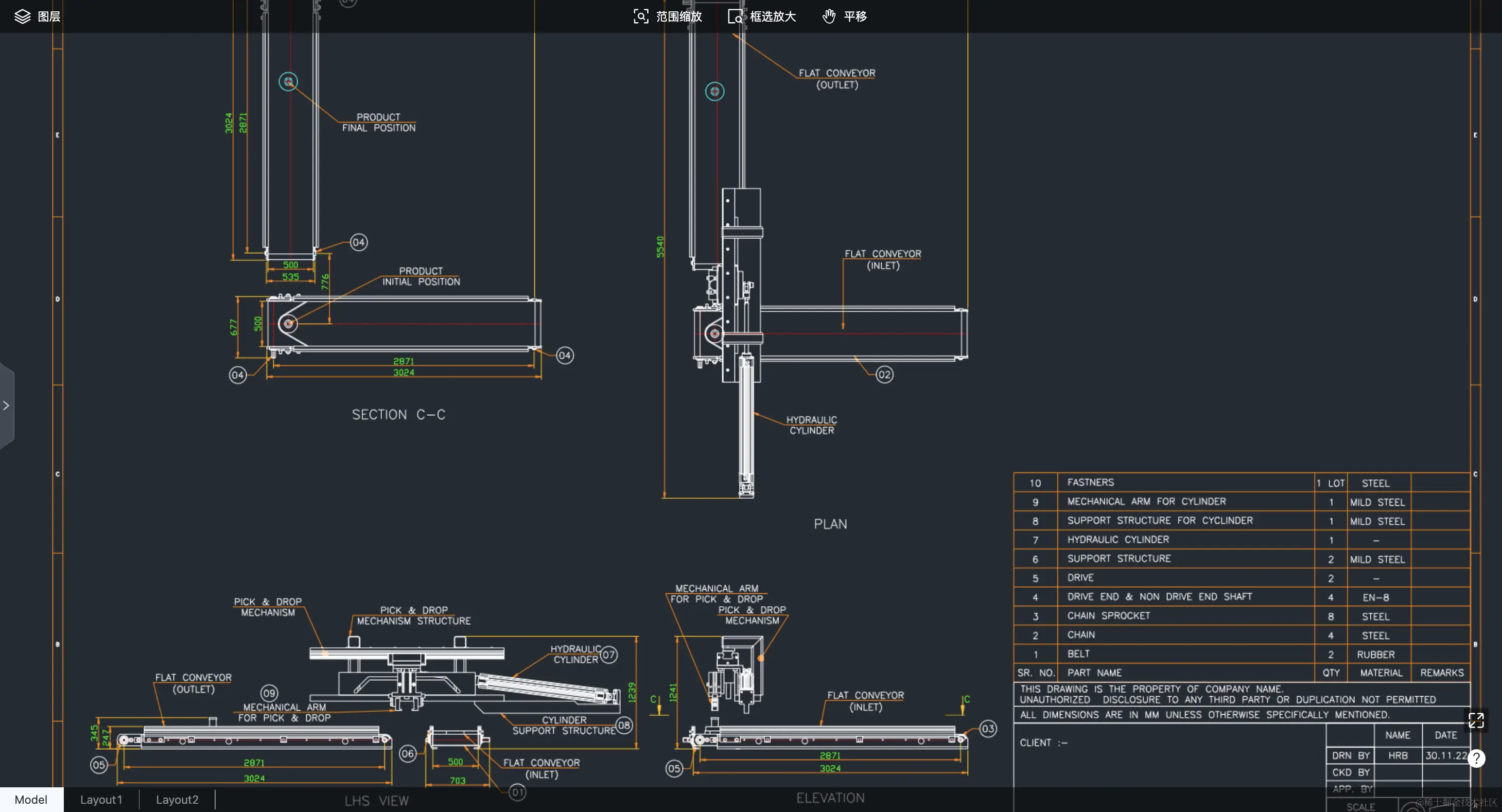The image size is (1502, 812).
Task: Click the teal Product Final Position marker
Action: tap(288, 82)
